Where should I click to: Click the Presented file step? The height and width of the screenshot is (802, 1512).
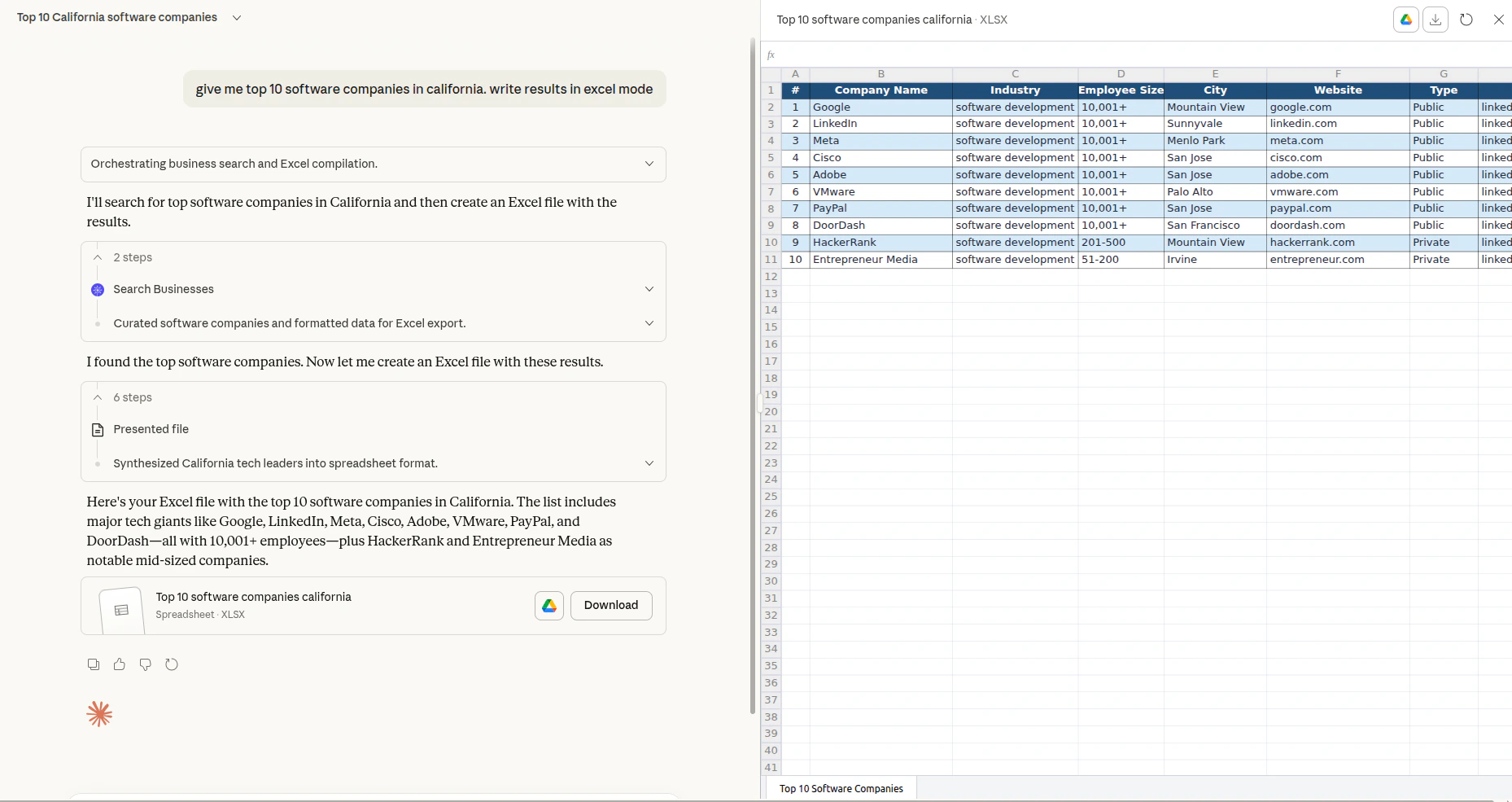[151, 429]
